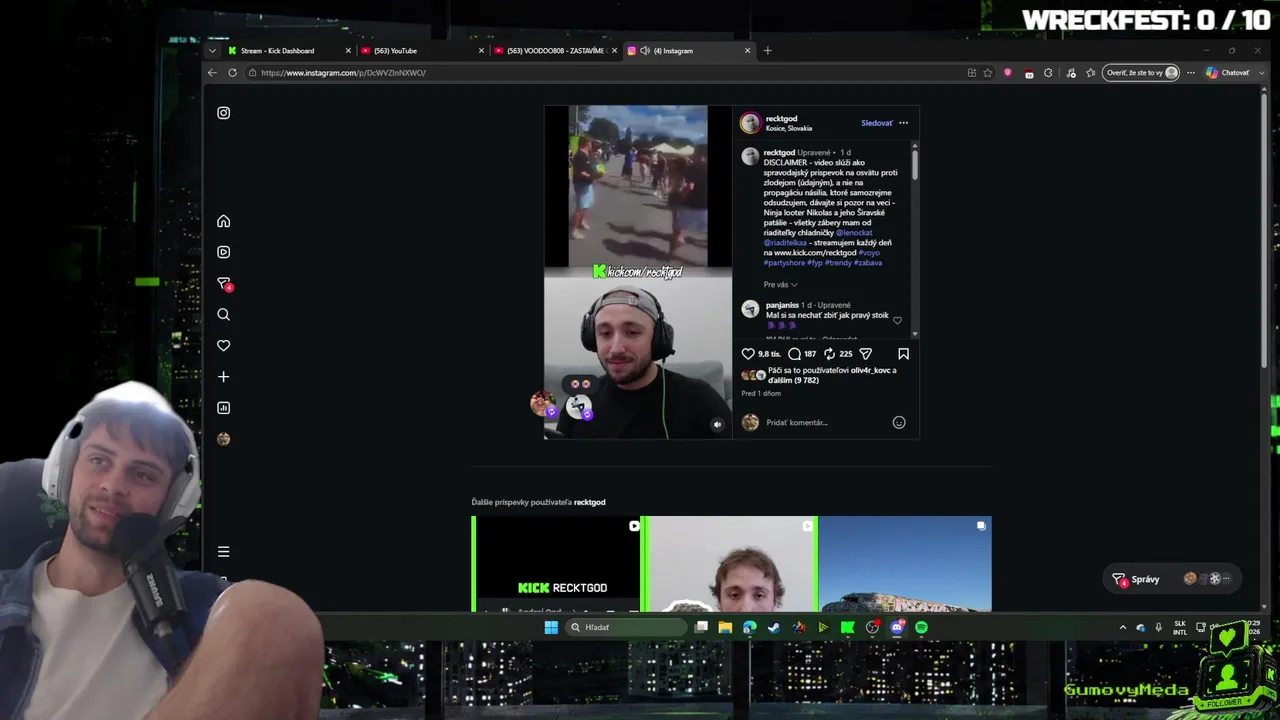The width and height of the screenshot is (1280, 720).
Task: Open Messages with the red badge in sidebar
Action: click(x=225, y=284)
